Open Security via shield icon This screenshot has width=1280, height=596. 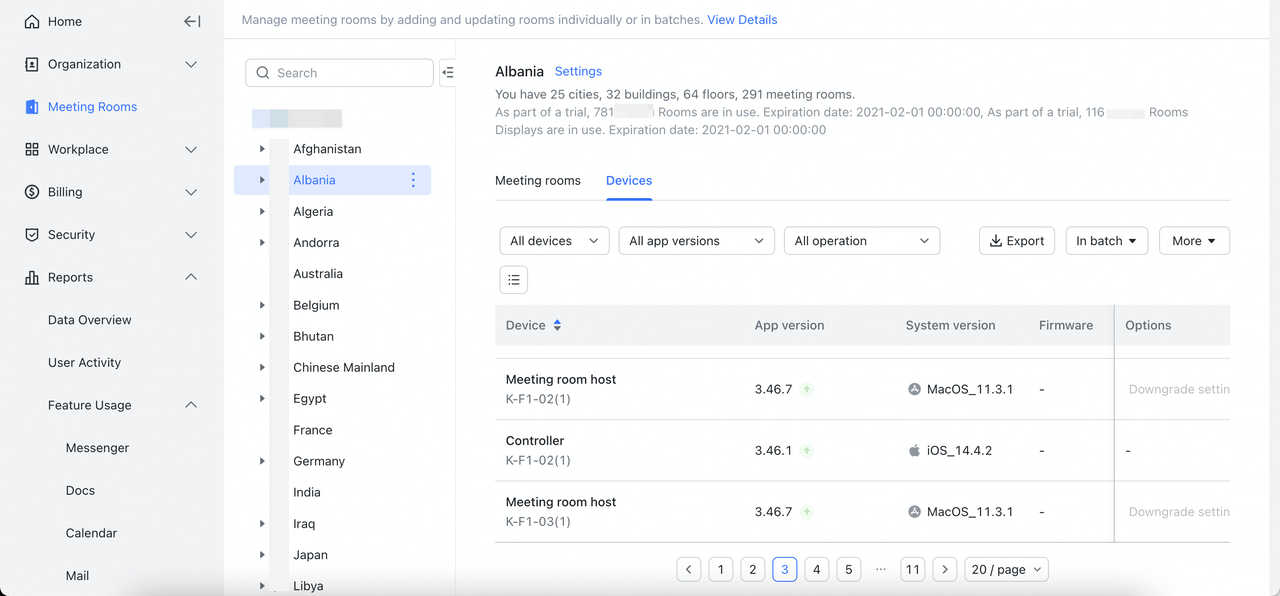click(32, 235)
